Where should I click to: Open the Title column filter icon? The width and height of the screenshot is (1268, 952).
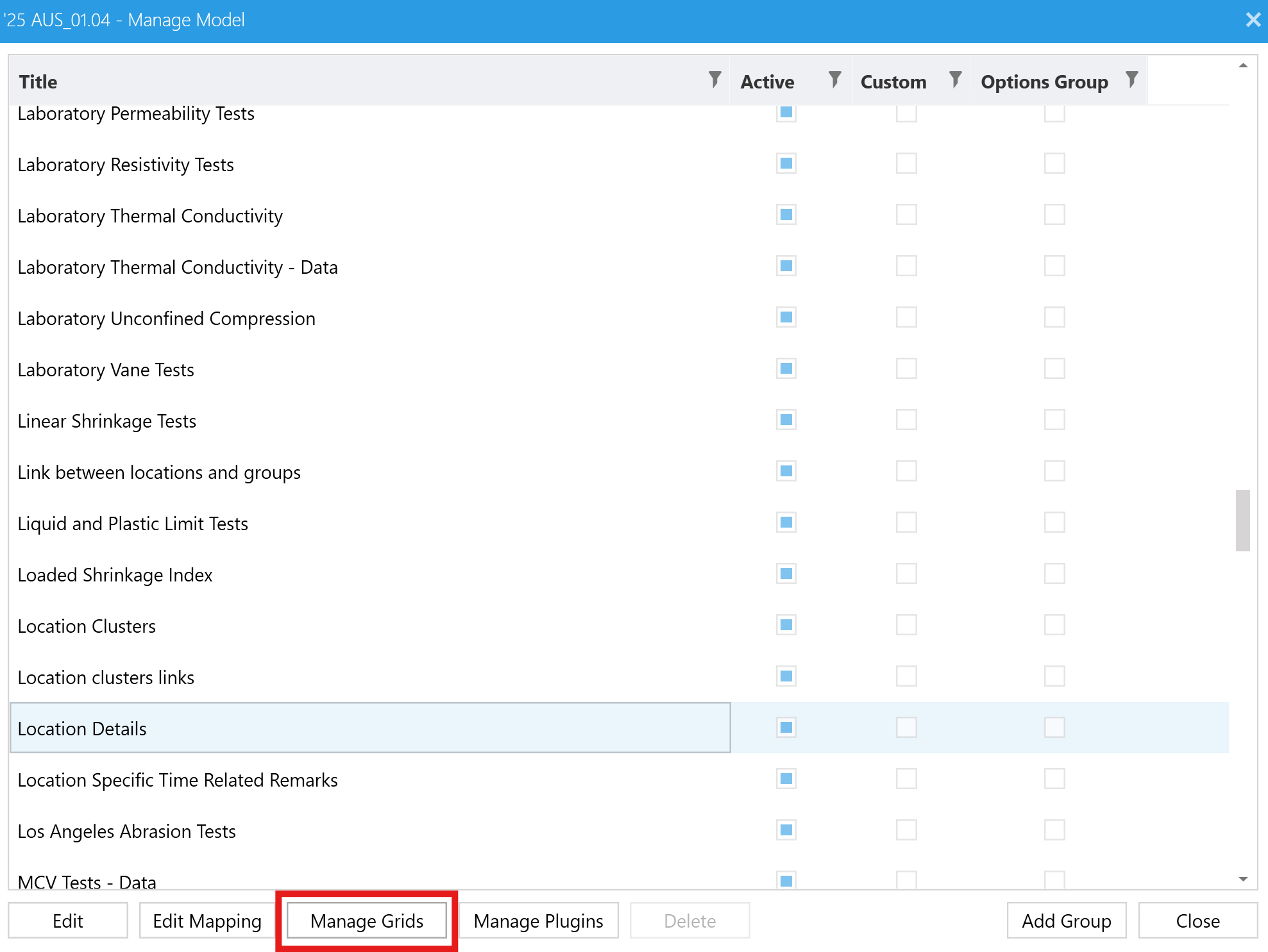[714, 79]
